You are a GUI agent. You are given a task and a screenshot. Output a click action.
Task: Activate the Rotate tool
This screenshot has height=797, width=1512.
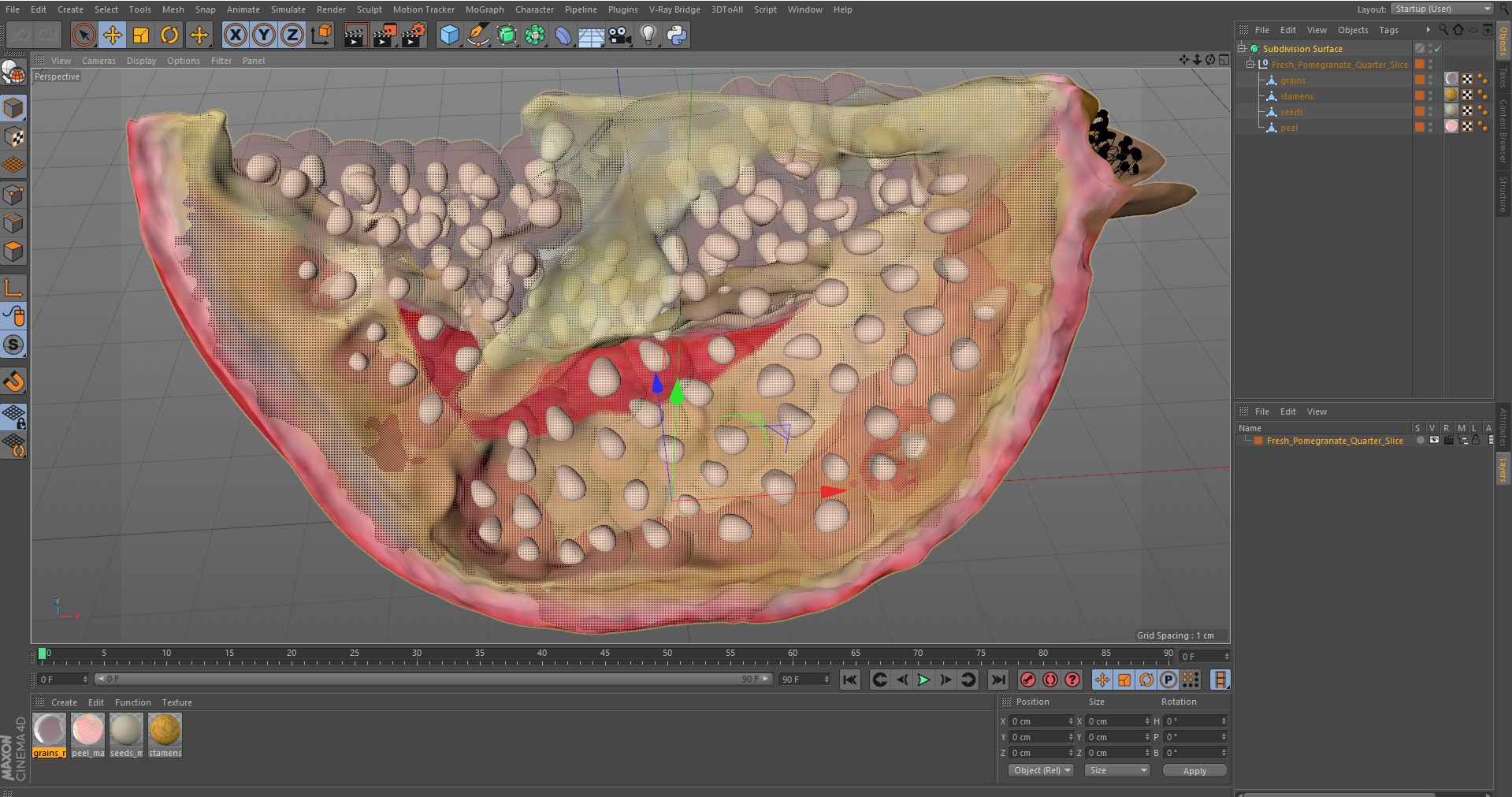pyautogui.click(x=169, y=35)
